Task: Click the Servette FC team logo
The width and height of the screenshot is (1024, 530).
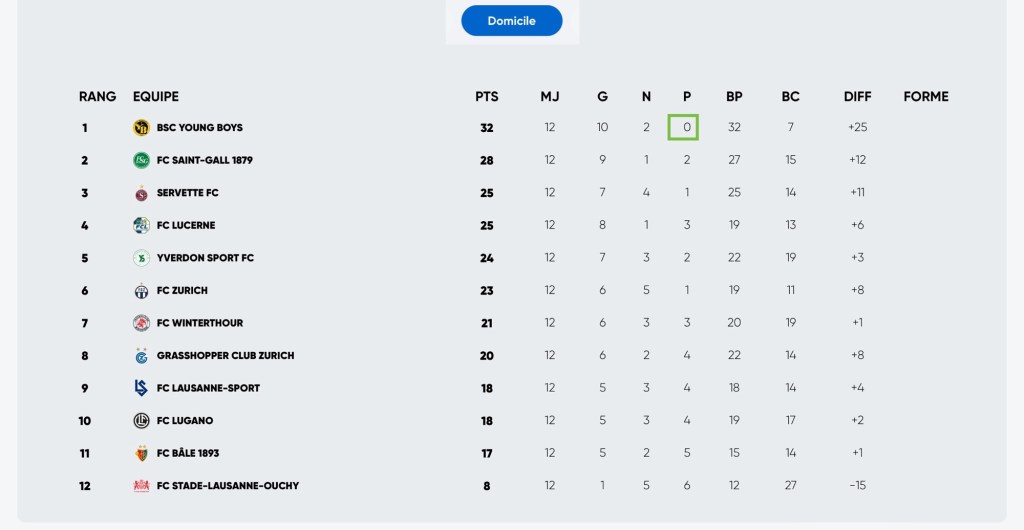Action: pos(141,193)
